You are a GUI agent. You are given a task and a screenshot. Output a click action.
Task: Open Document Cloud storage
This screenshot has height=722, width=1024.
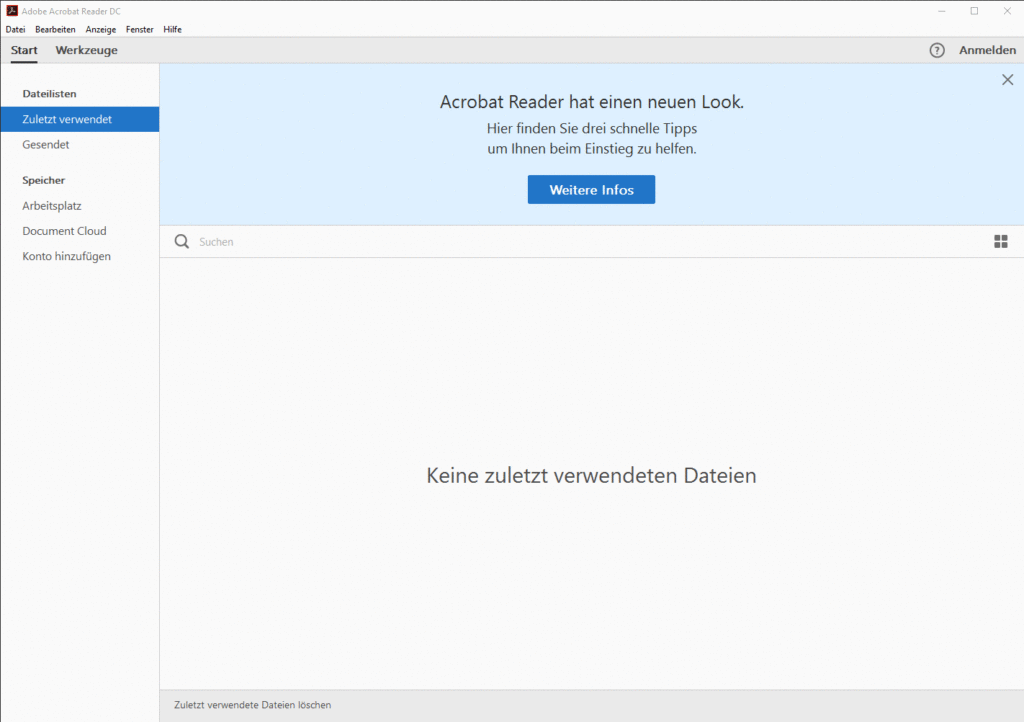(x=64, y=231)
